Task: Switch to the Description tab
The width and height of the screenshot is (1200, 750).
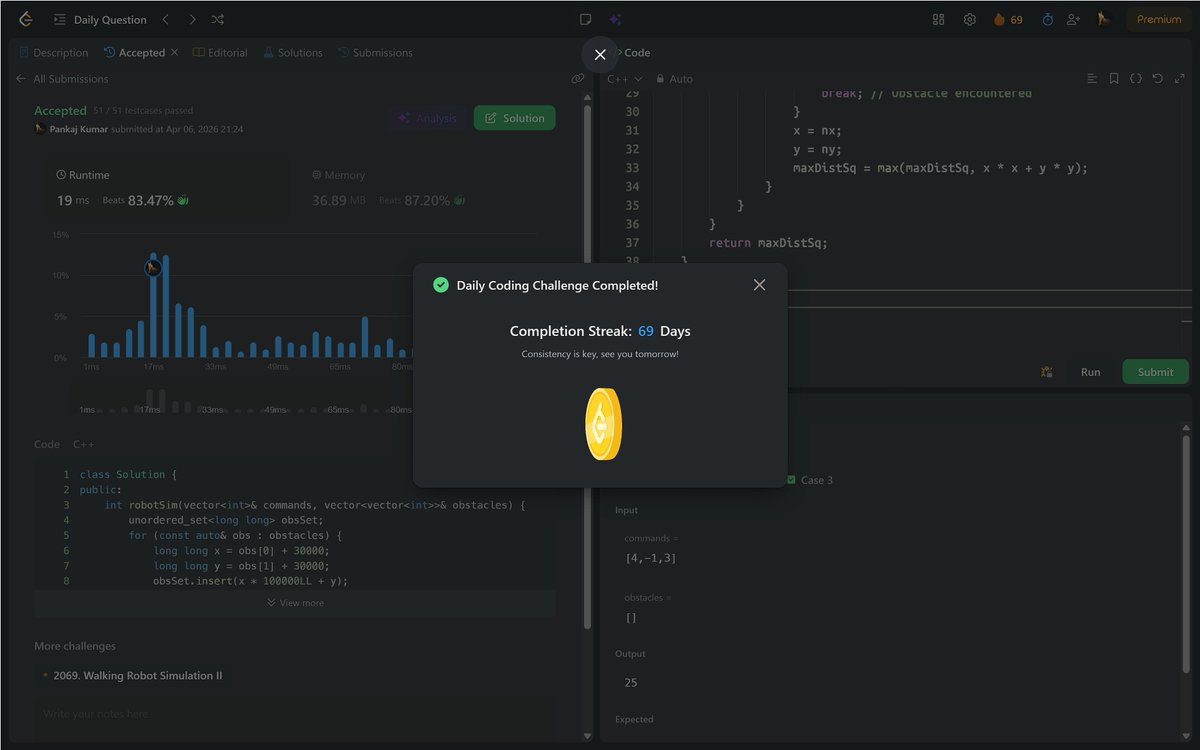Action: 53,53
